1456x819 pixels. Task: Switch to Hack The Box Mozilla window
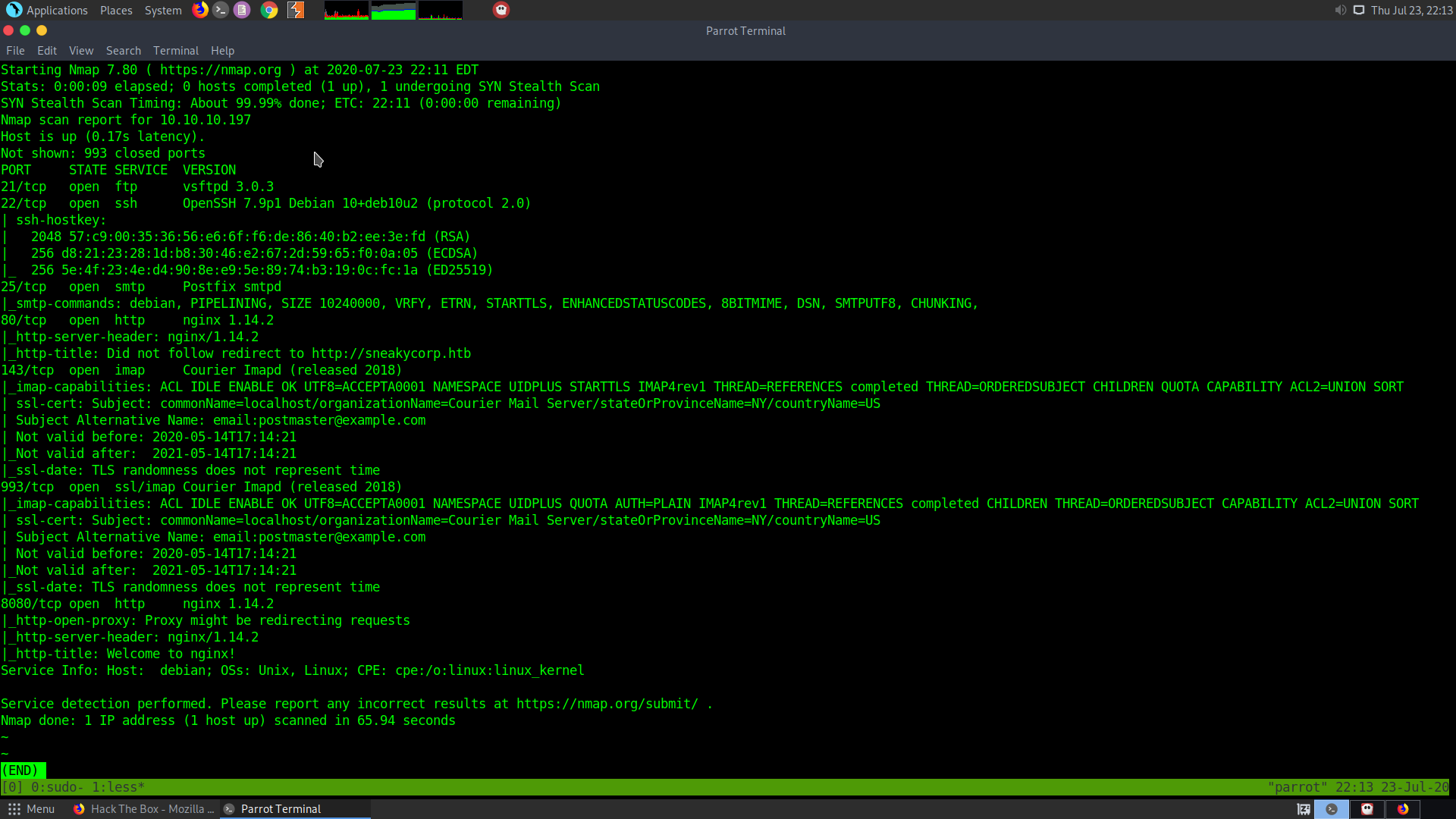coord(143,809)
